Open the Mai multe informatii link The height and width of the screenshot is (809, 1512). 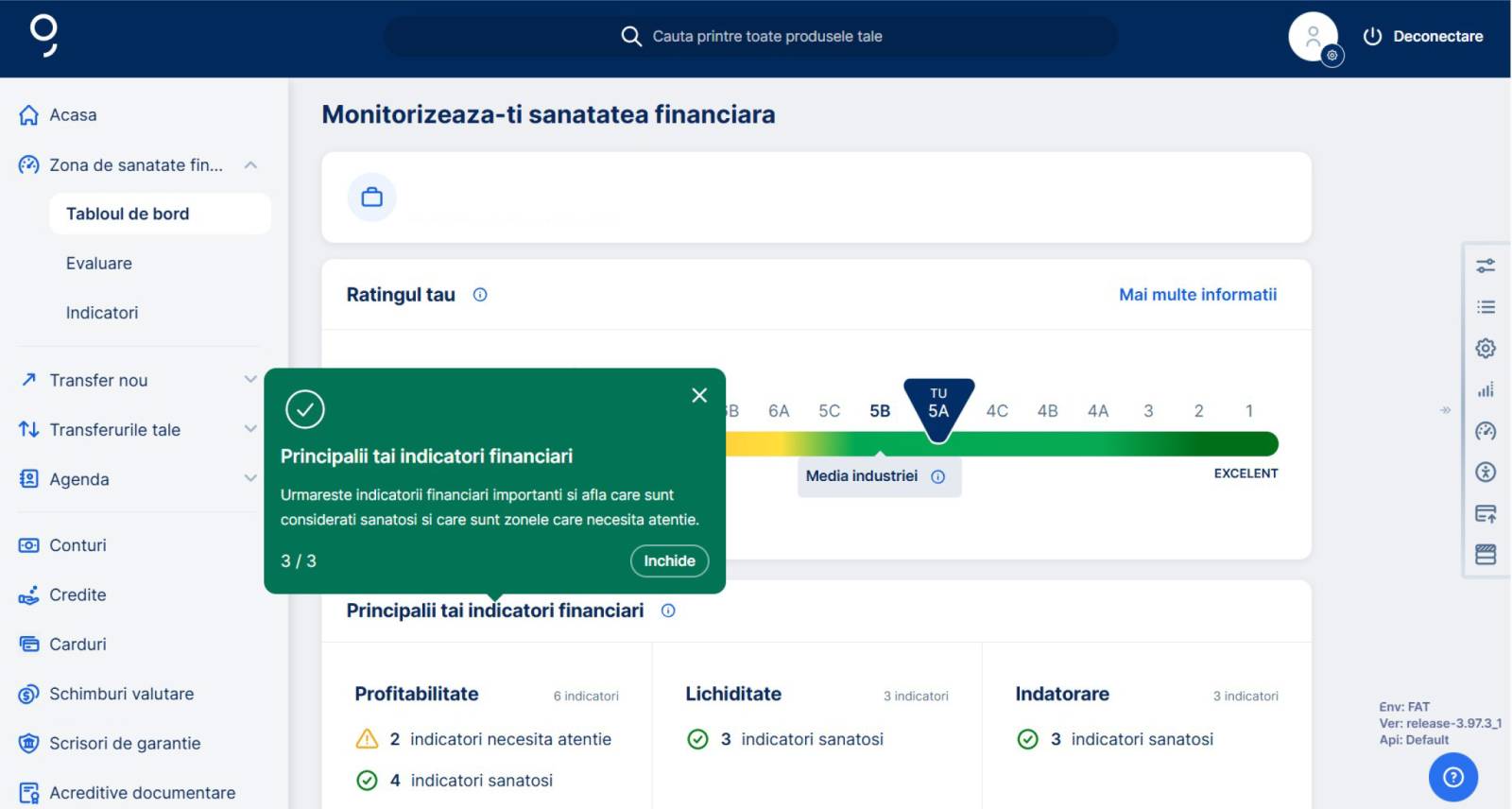1197,295
